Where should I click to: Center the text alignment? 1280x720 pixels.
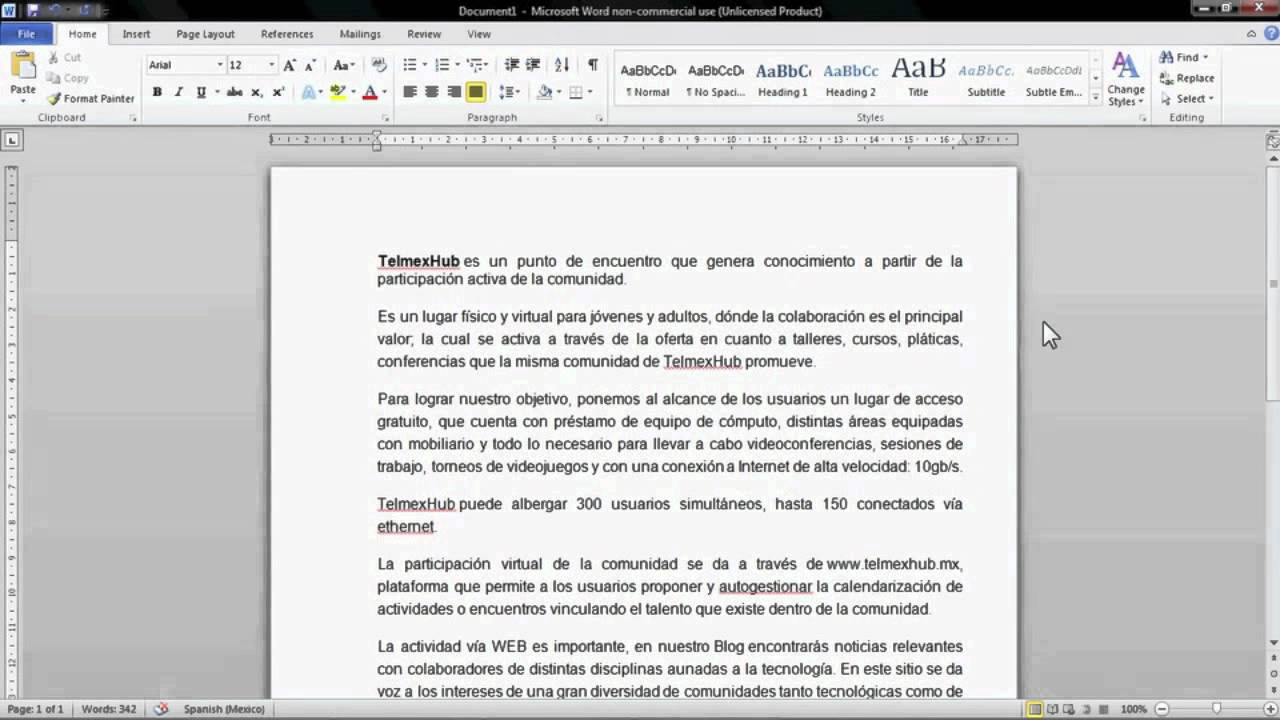[x=432, y=92]
